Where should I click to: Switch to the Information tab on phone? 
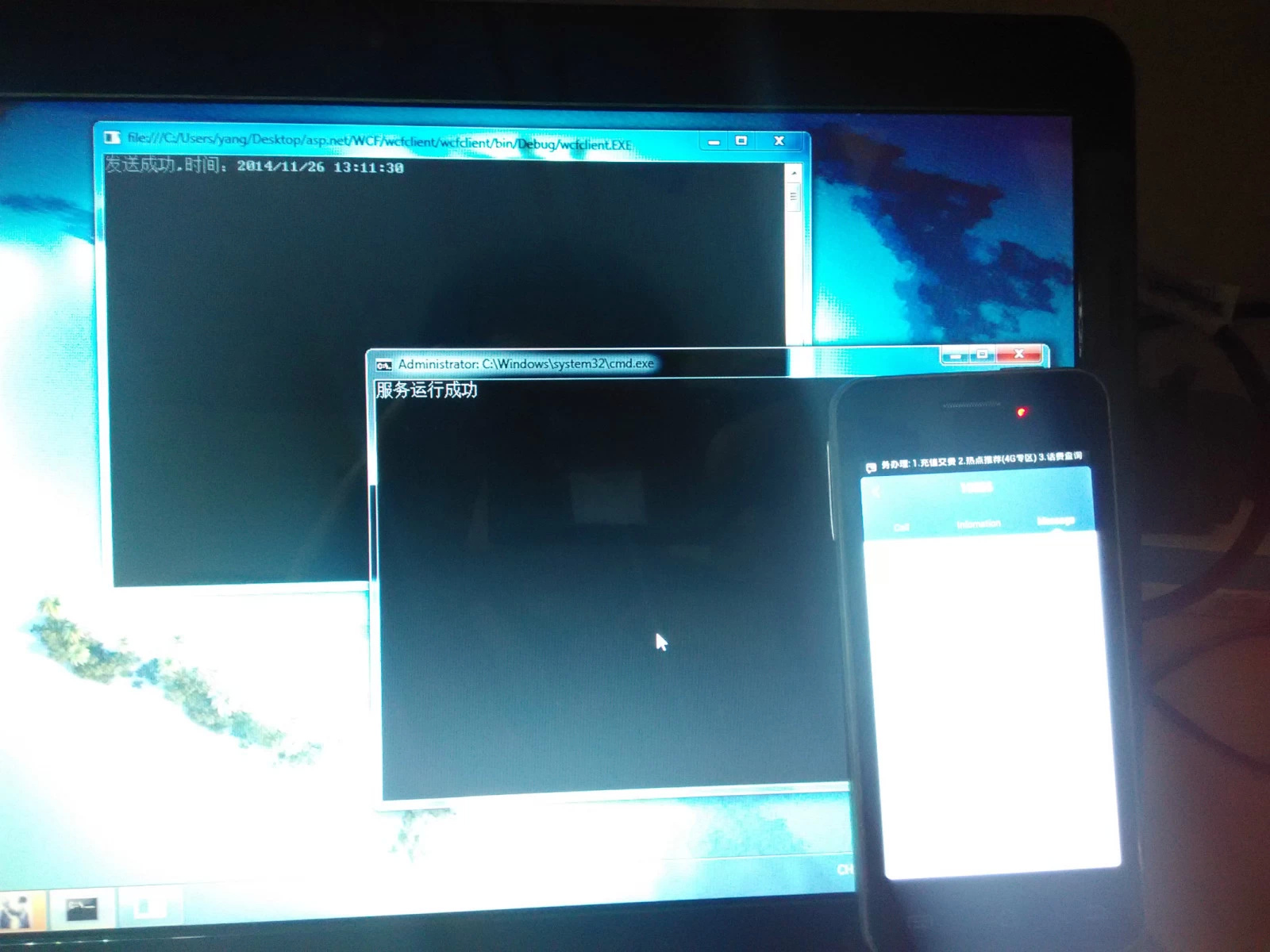979,524
